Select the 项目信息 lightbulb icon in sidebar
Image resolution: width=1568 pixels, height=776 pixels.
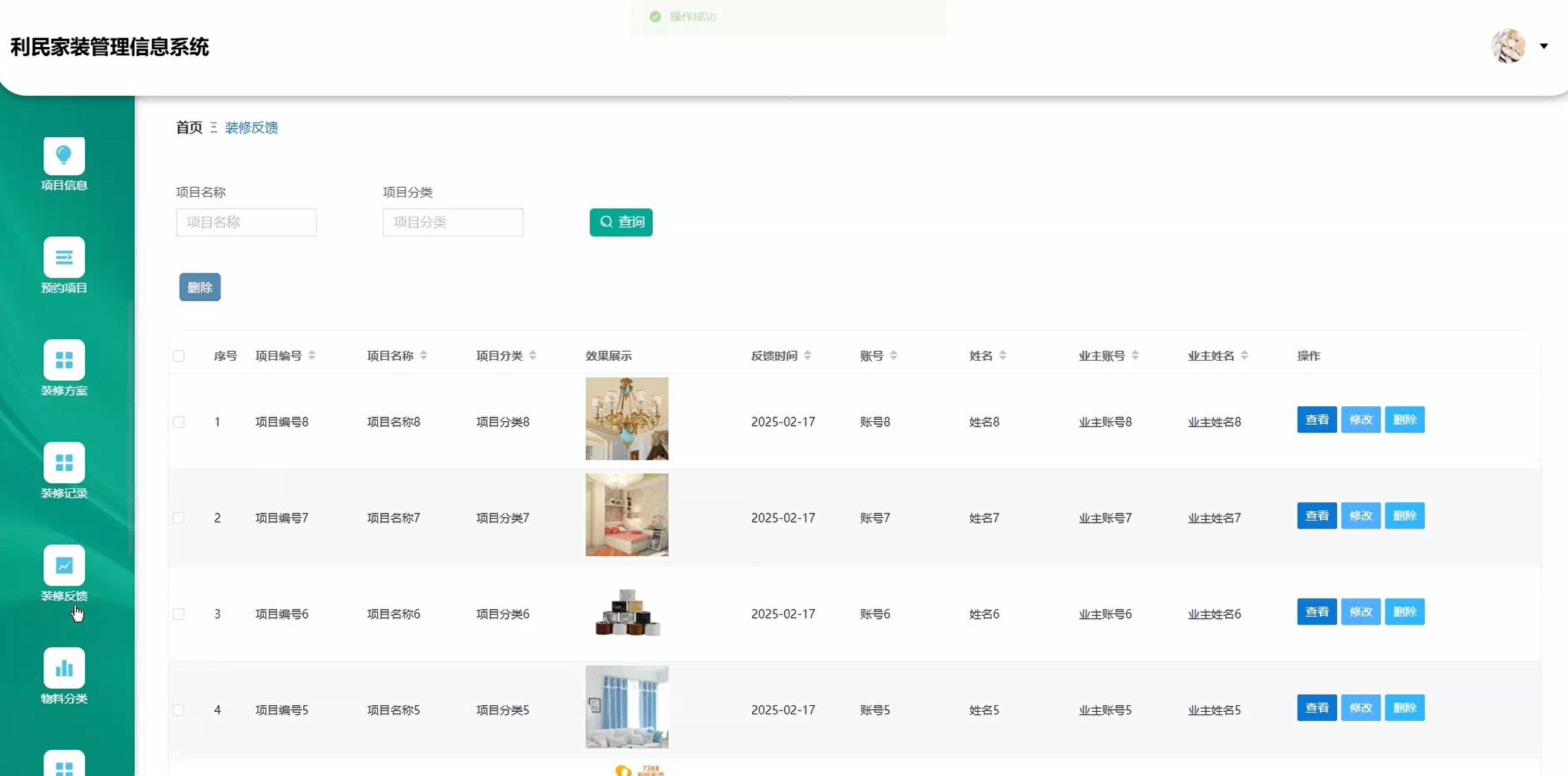click(64, 154)
